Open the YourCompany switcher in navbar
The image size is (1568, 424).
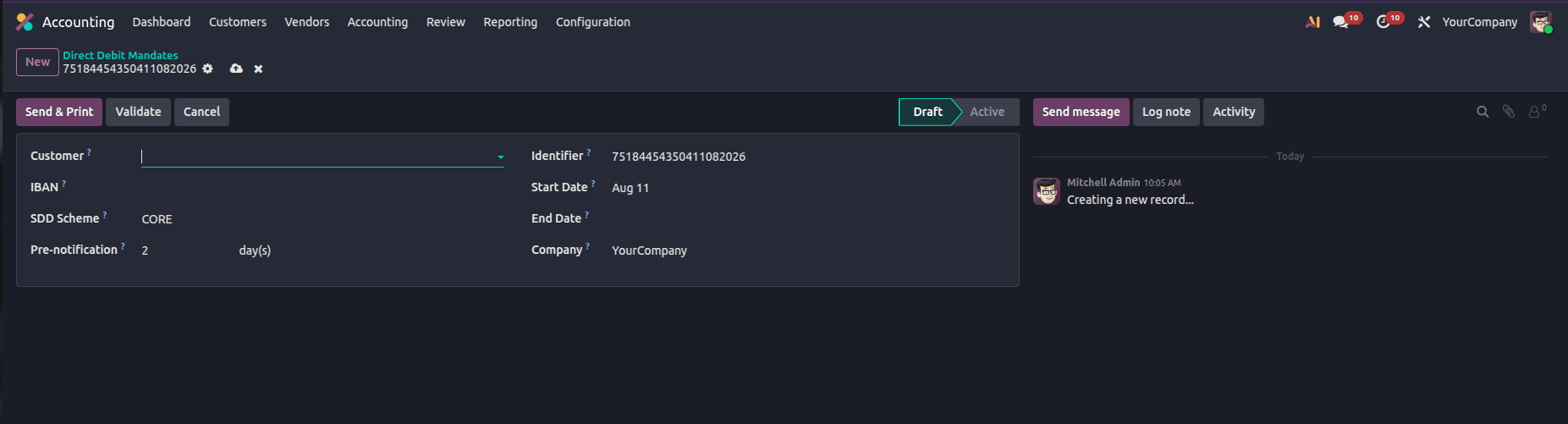(x=1480, y=22)
